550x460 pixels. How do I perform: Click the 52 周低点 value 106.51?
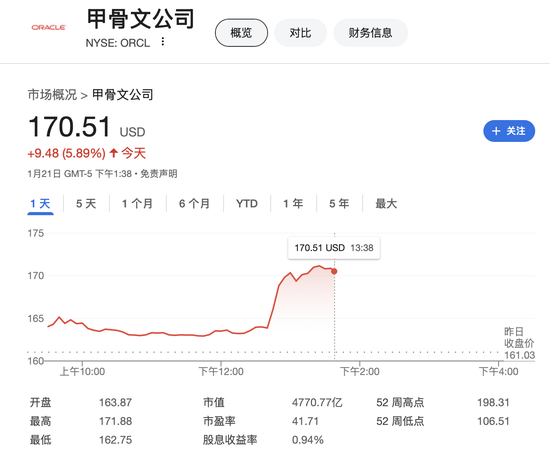click(493, 421)
